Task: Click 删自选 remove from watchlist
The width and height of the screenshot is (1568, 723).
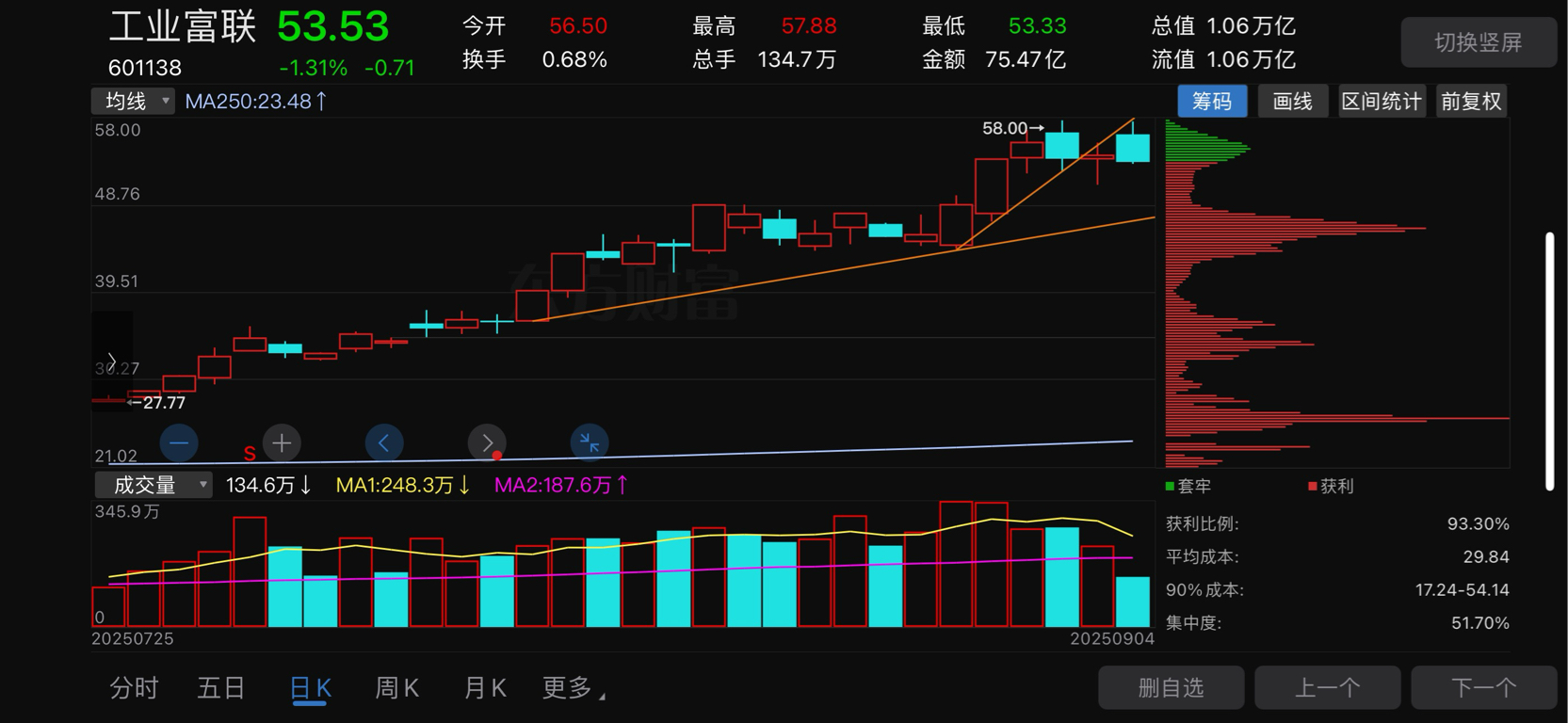Action: 1172,688
